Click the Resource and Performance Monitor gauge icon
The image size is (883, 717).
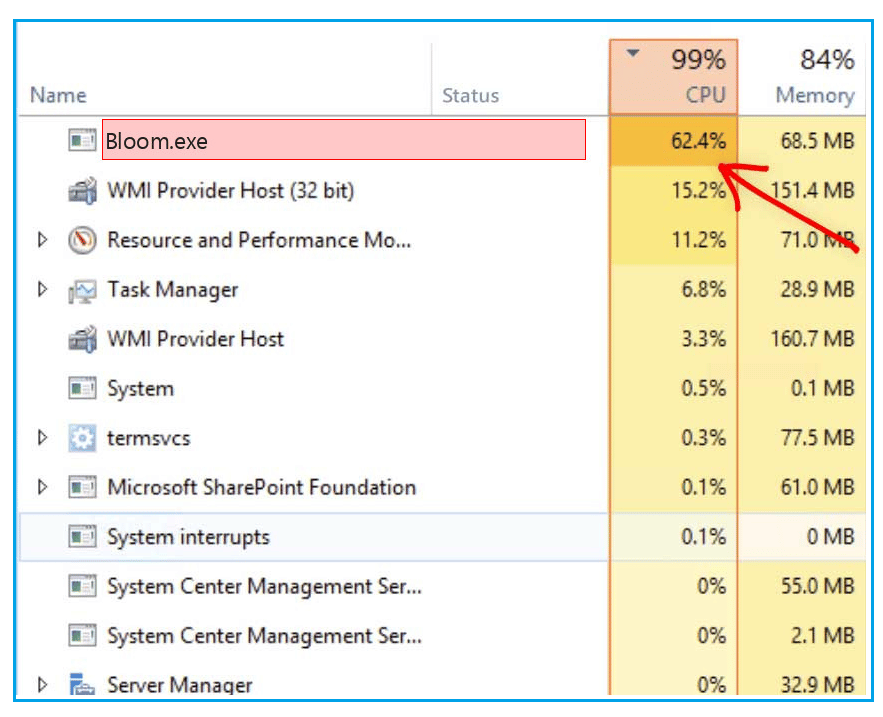(x=82, y=239)
